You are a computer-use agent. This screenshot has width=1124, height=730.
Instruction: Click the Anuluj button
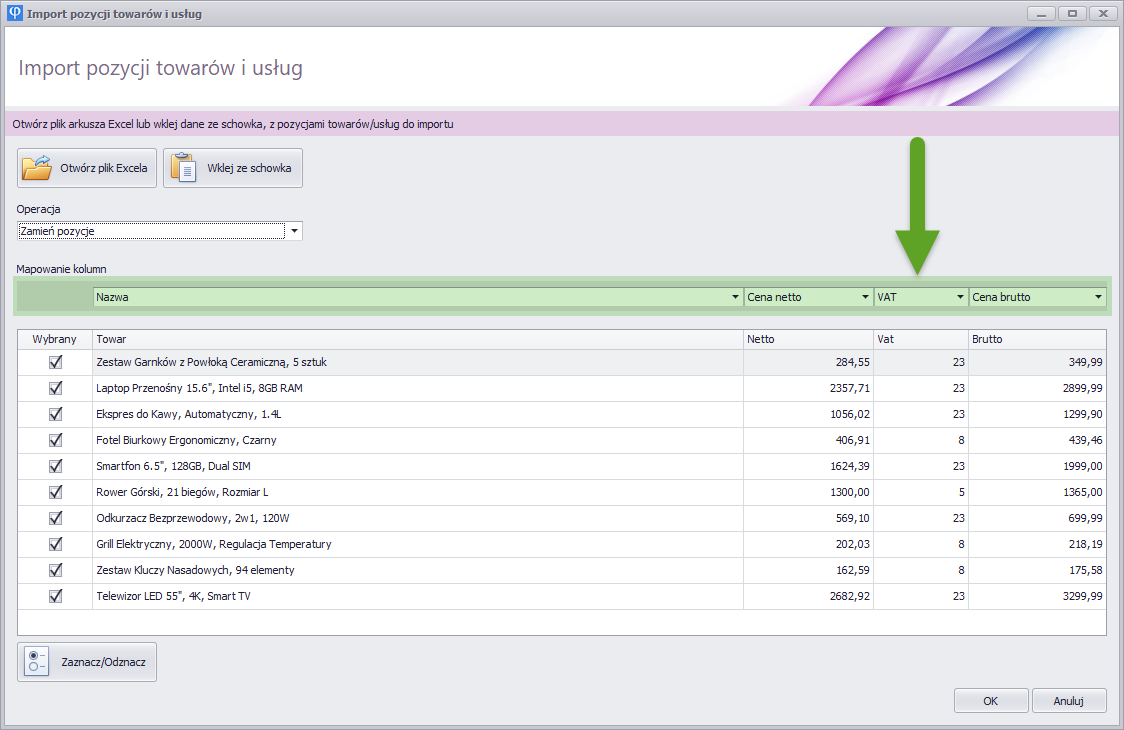point(1068,701)
